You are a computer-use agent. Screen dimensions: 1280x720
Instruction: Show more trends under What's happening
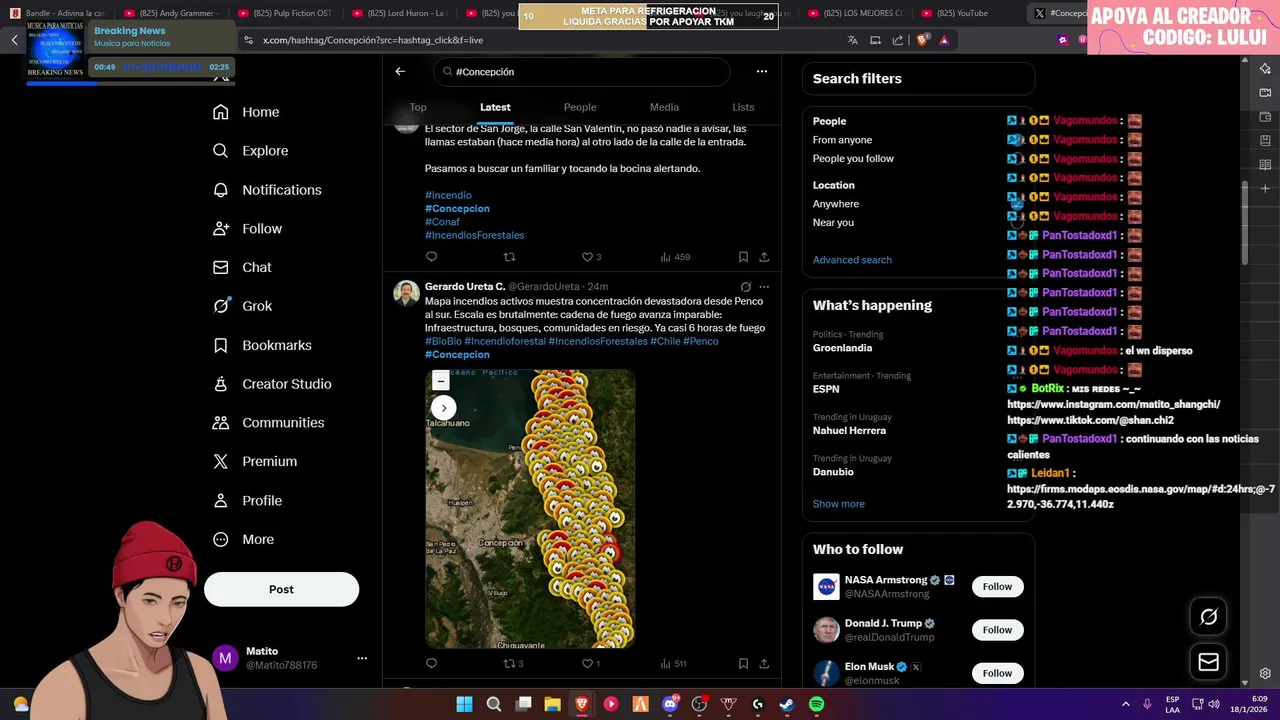(x=839, y=504)
